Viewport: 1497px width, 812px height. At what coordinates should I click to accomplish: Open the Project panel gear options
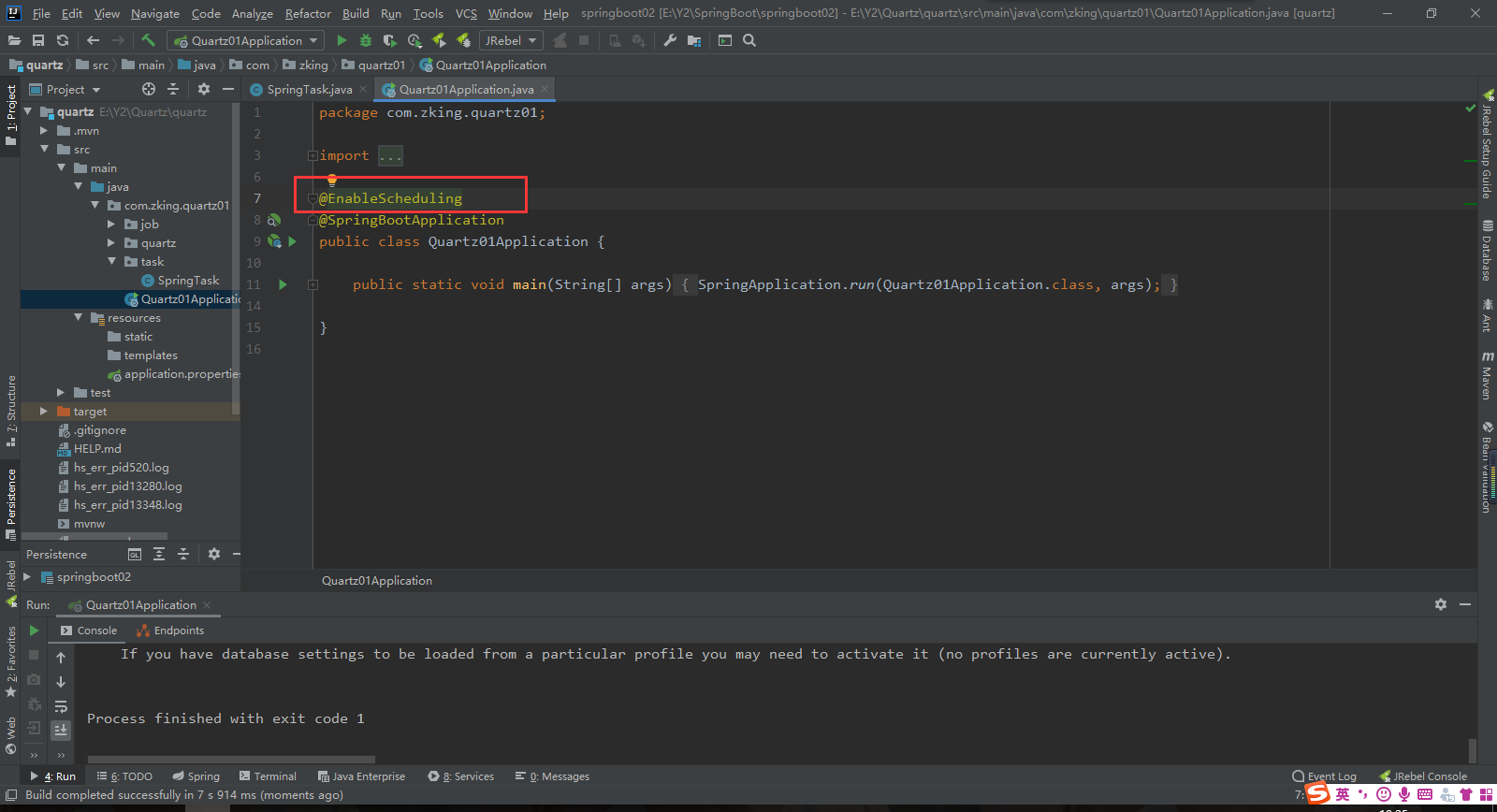(204, 89)
